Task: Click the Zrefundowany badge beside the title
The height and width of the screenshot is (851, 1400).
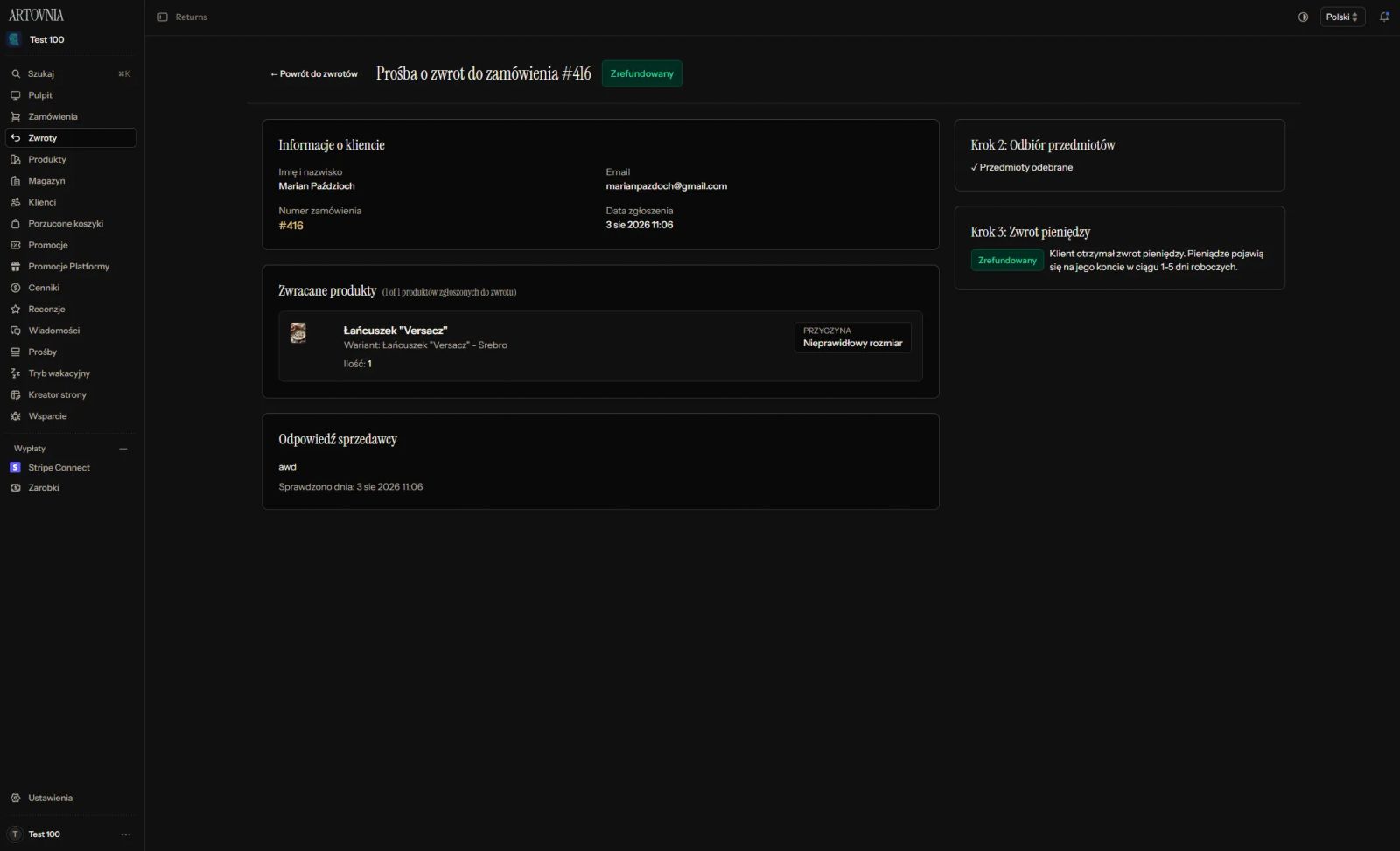Action: [x=642, y=73]
